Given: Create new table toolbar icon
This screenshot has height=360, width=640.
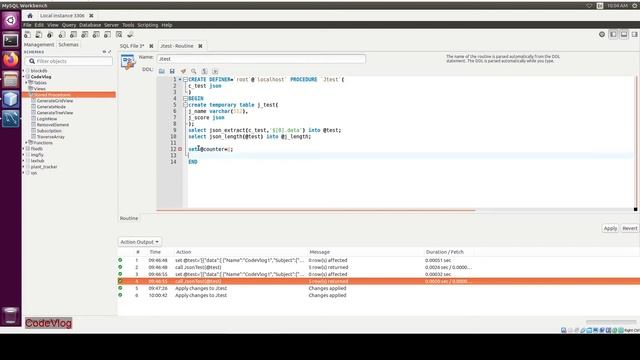Looking at the screenshot, I should click(73, 35).
